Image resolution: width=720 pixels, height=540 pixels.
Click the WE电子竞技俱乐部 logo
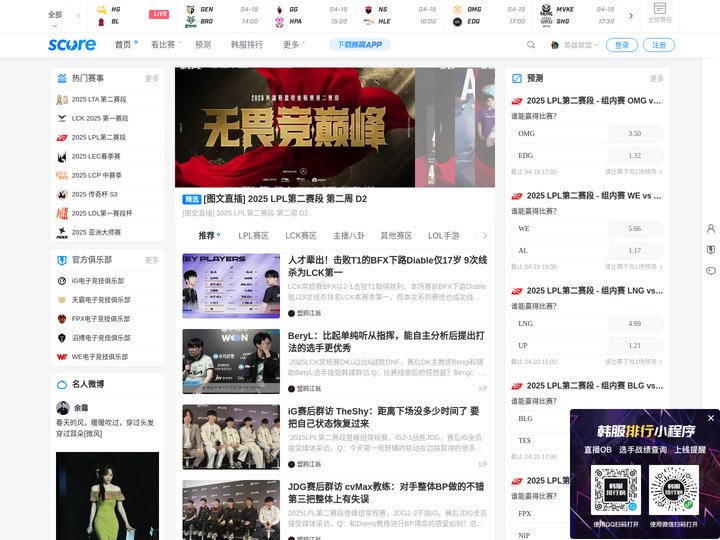click(x=62, y=357)
